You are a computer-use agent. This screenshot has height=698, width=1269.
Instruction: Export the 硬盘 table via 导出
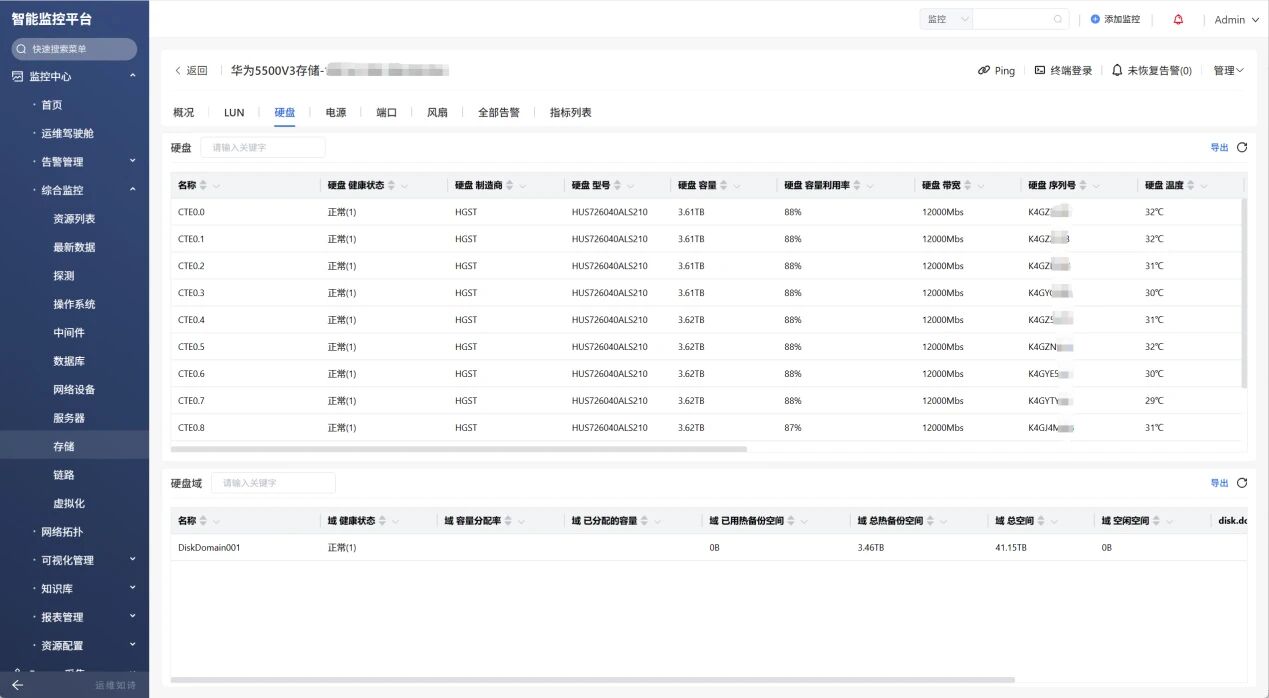click(1219, 147)
